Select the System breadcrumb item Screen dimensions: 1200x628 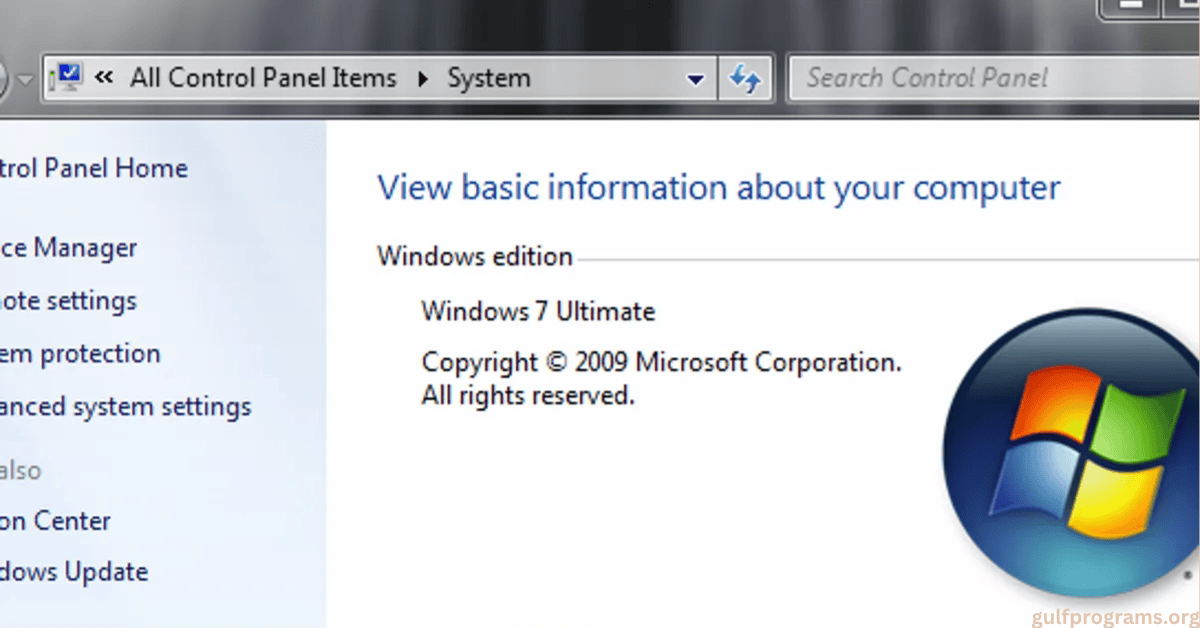tap(489, 77)
